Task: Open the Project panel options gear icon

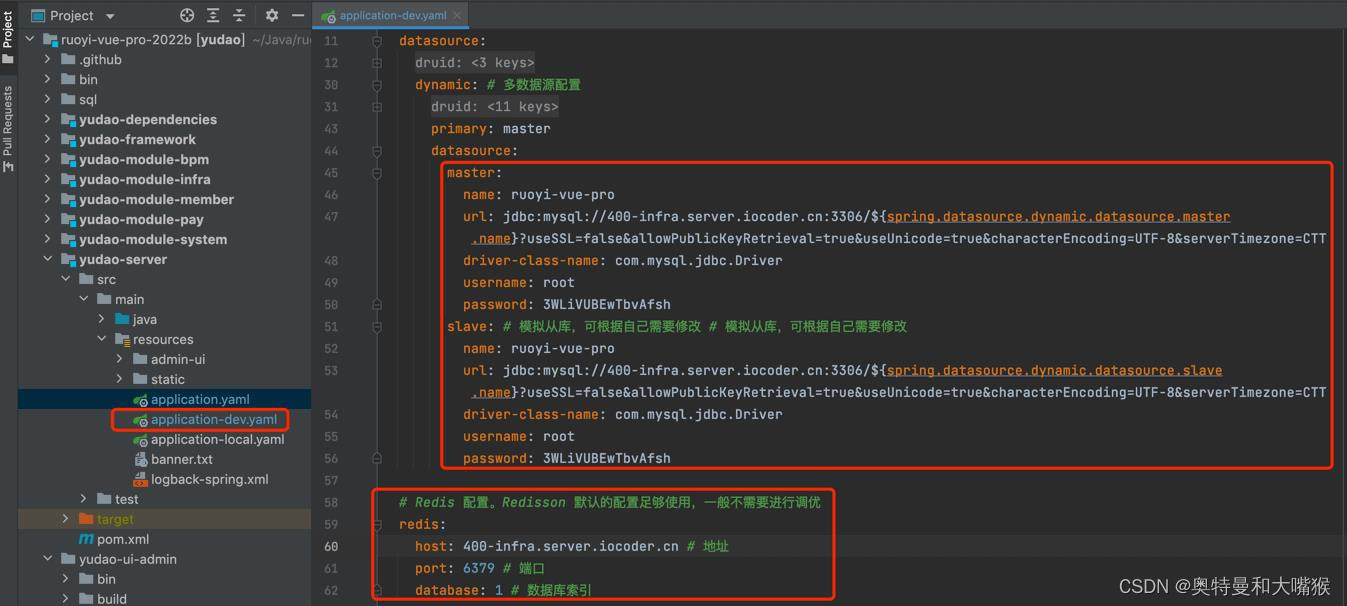Action: coord(271,15)
